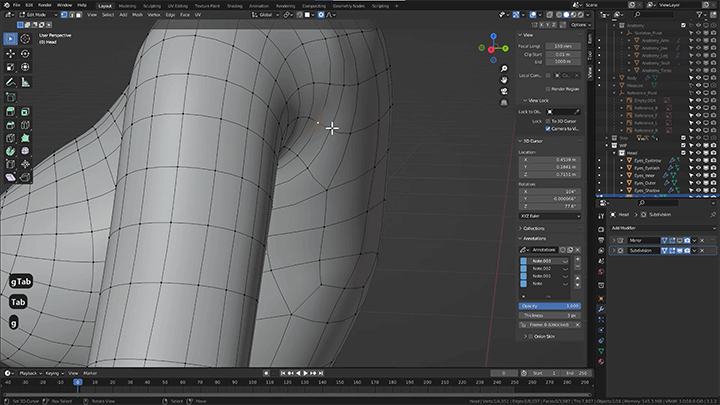Select the Smooth vertices tool
The height and width of the screenshot is (405, 720).
point(25,151)
